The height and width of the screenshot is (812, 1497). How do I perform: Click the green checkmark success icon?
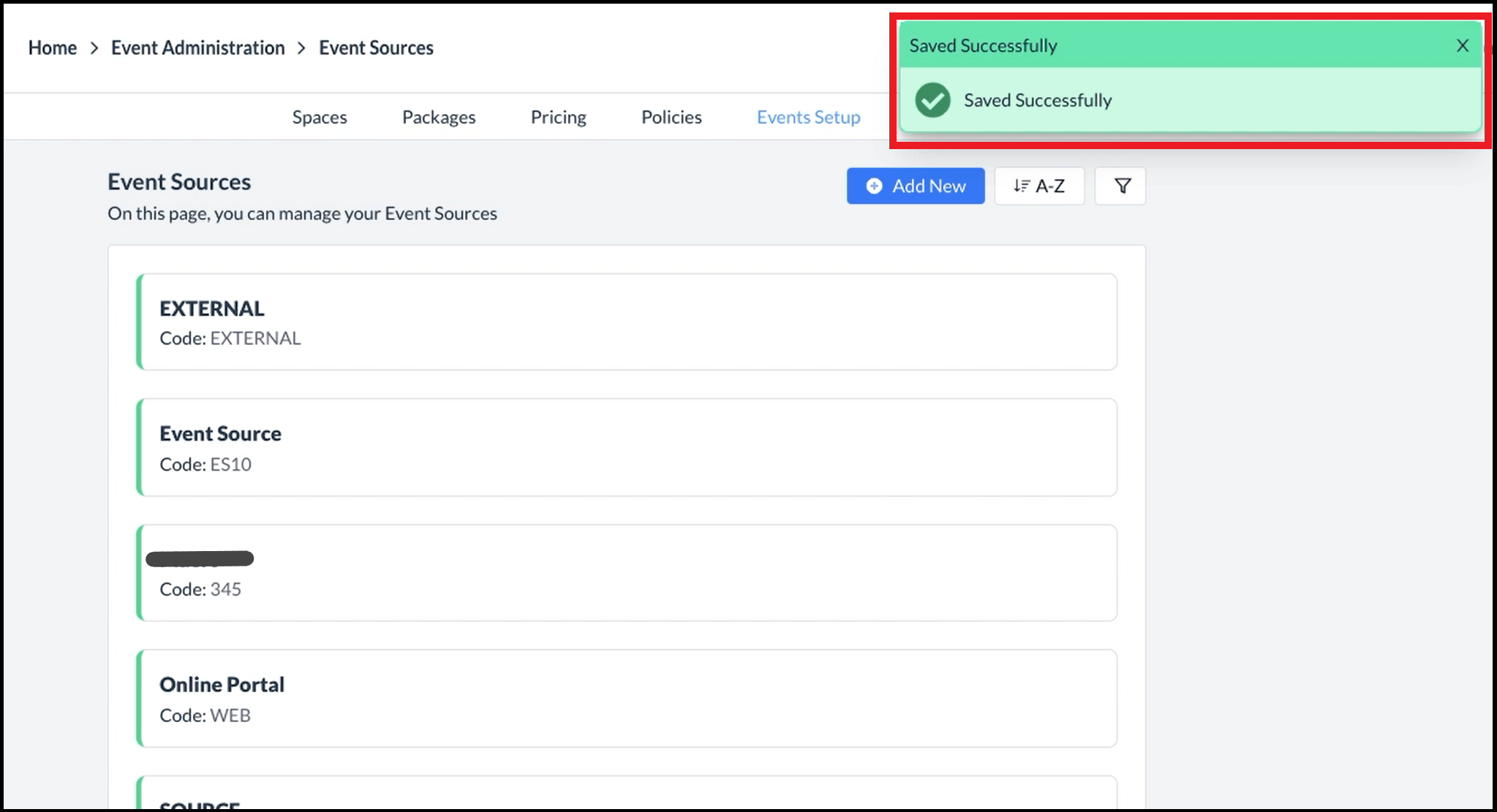pyautogui.click(x=932, y=100)
